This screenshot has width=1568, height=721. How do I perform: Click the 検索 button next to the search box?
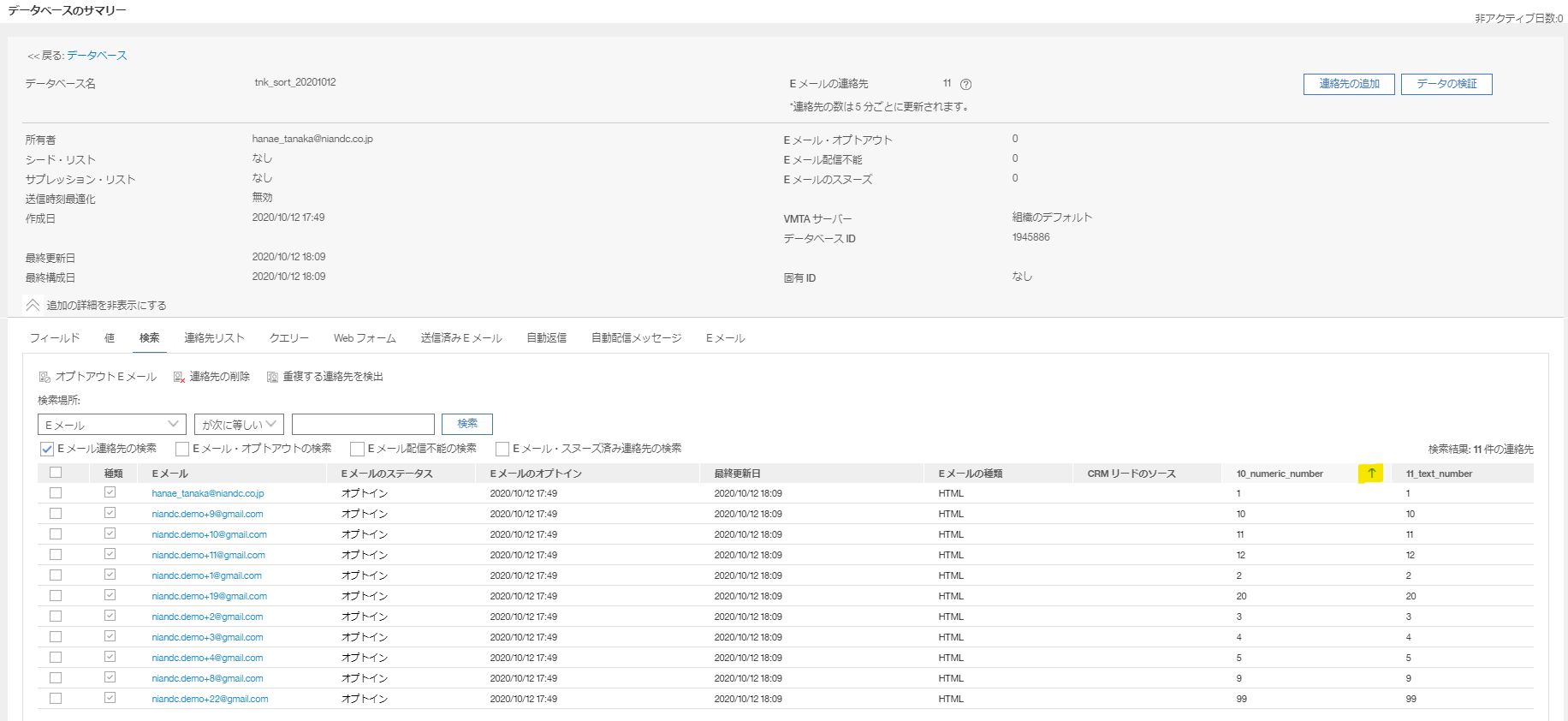[467, 424]
